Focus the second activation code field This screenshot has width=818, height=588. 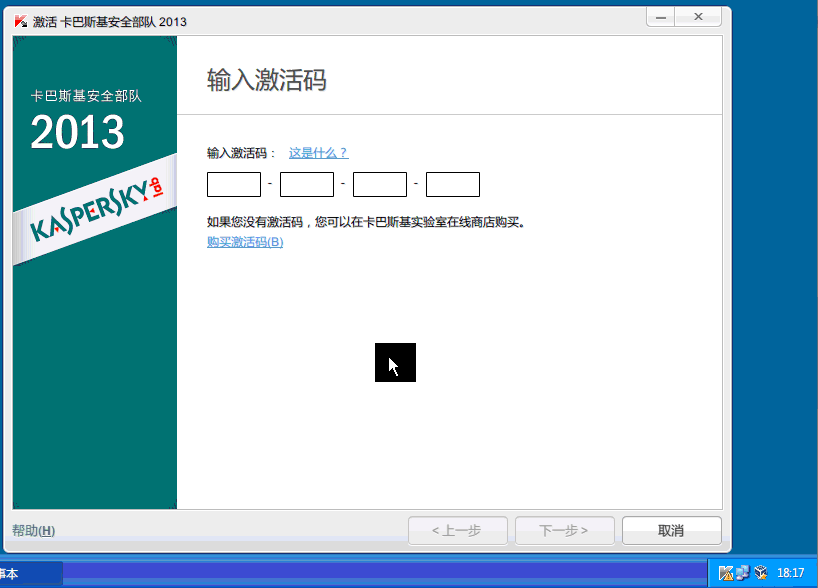point(307,185)
